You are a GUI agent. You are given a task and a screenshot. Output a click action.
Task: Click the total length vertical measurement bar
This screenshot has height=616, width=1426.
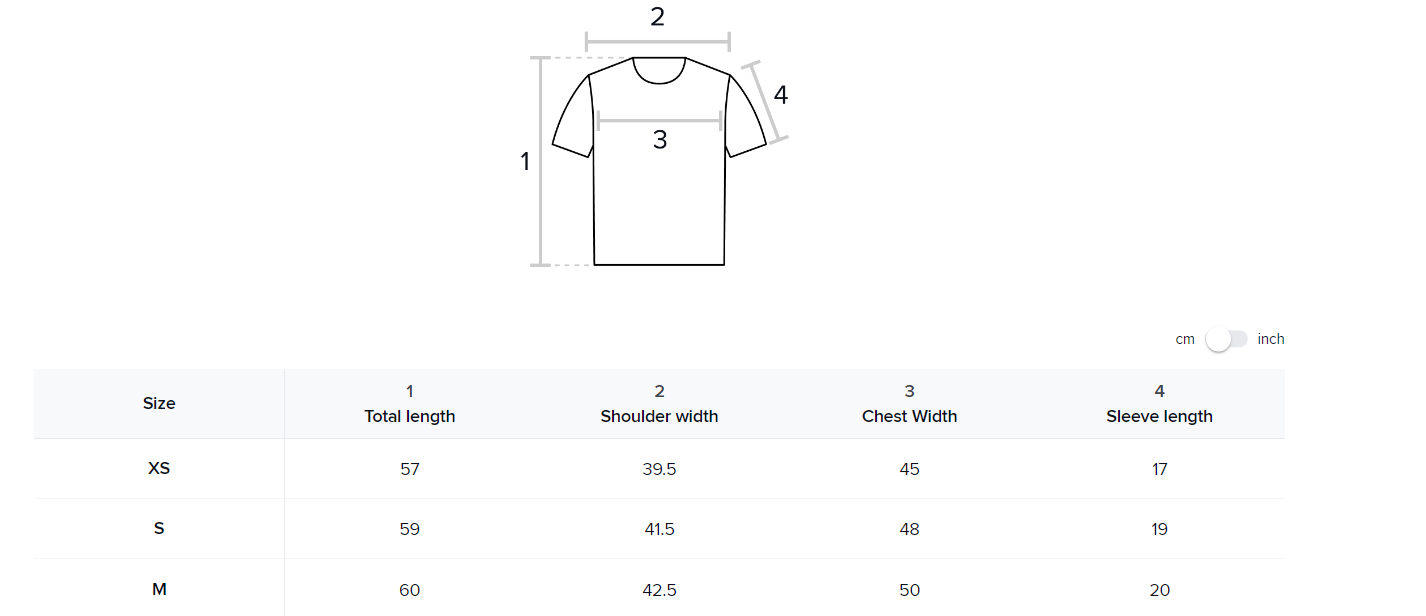point(541,161)
